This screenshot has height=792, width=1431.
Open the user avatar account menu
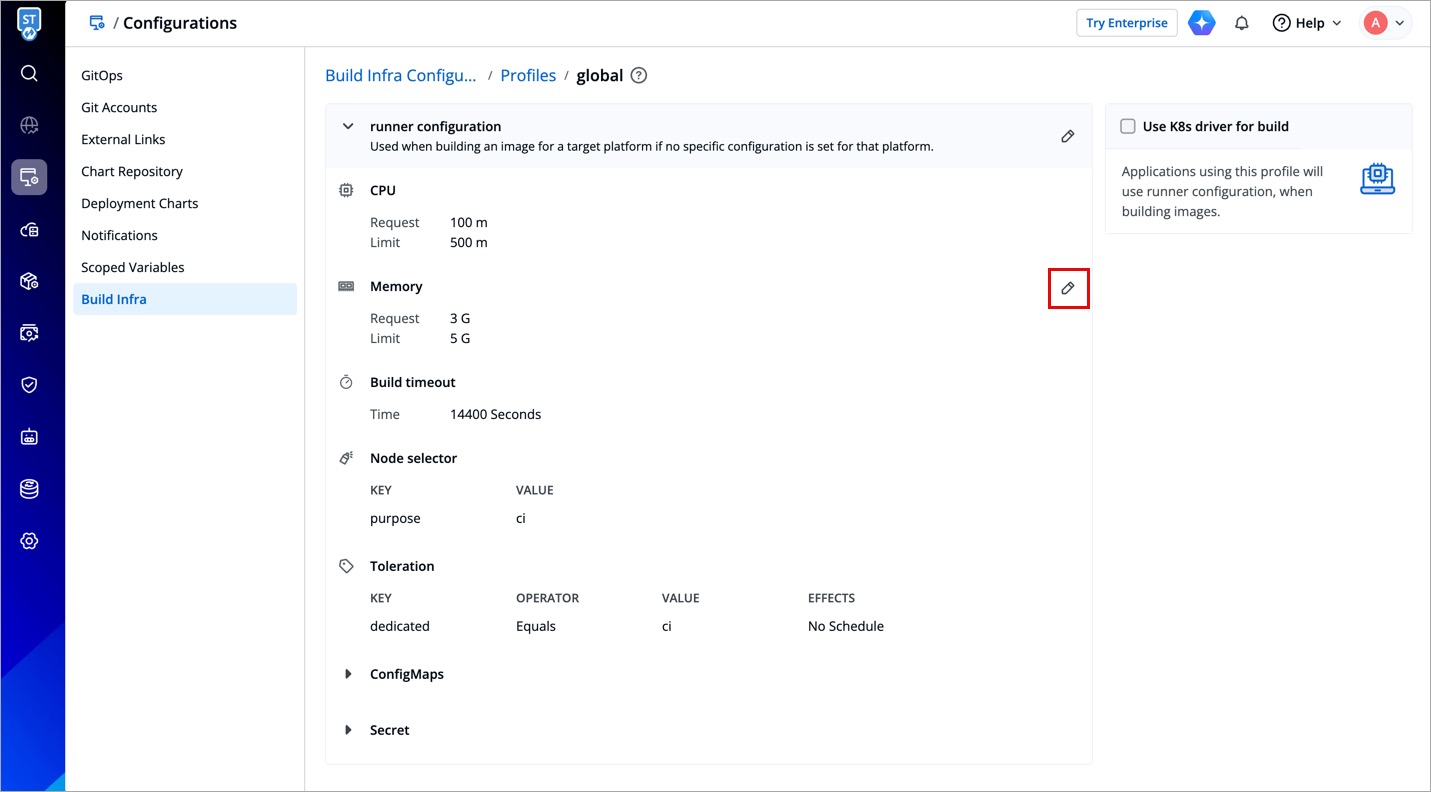click(1385, 23)
